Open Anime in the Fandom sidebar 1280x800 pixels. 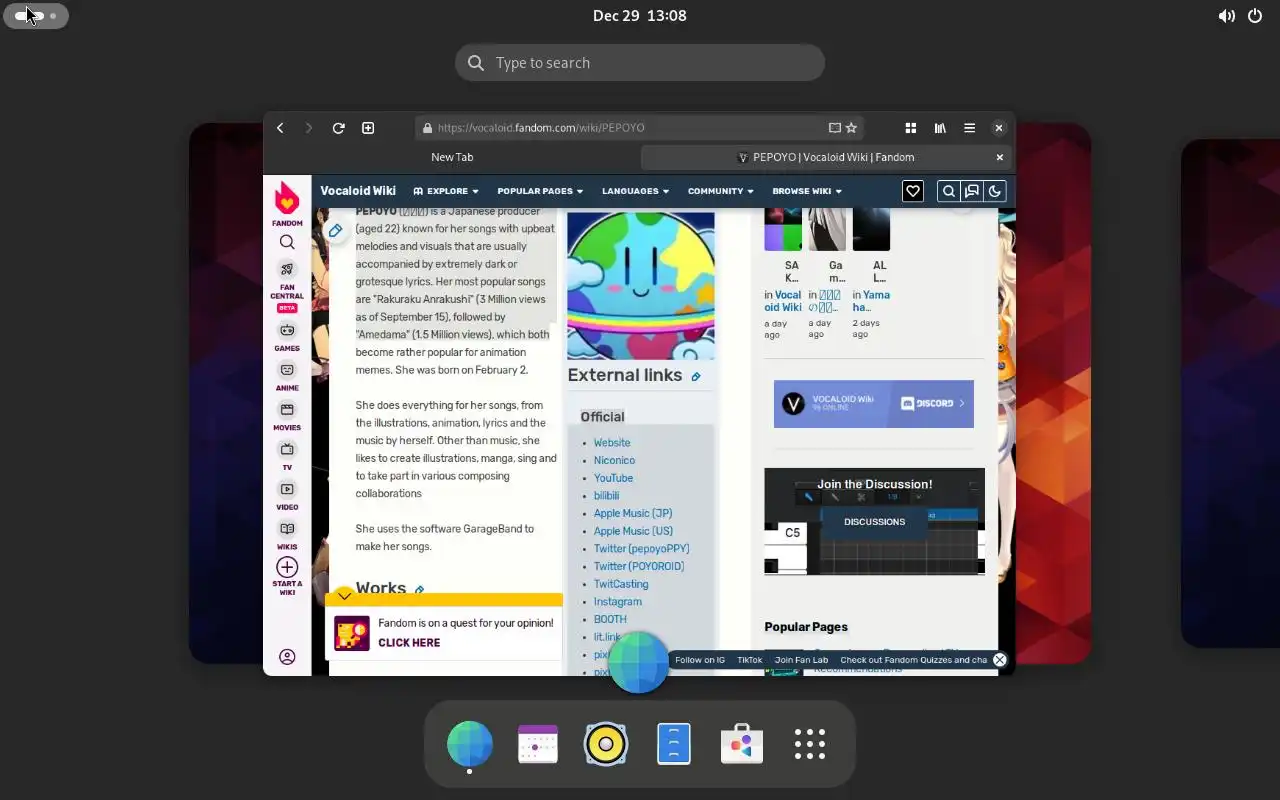pyautogui.click(x=287, y=377)
